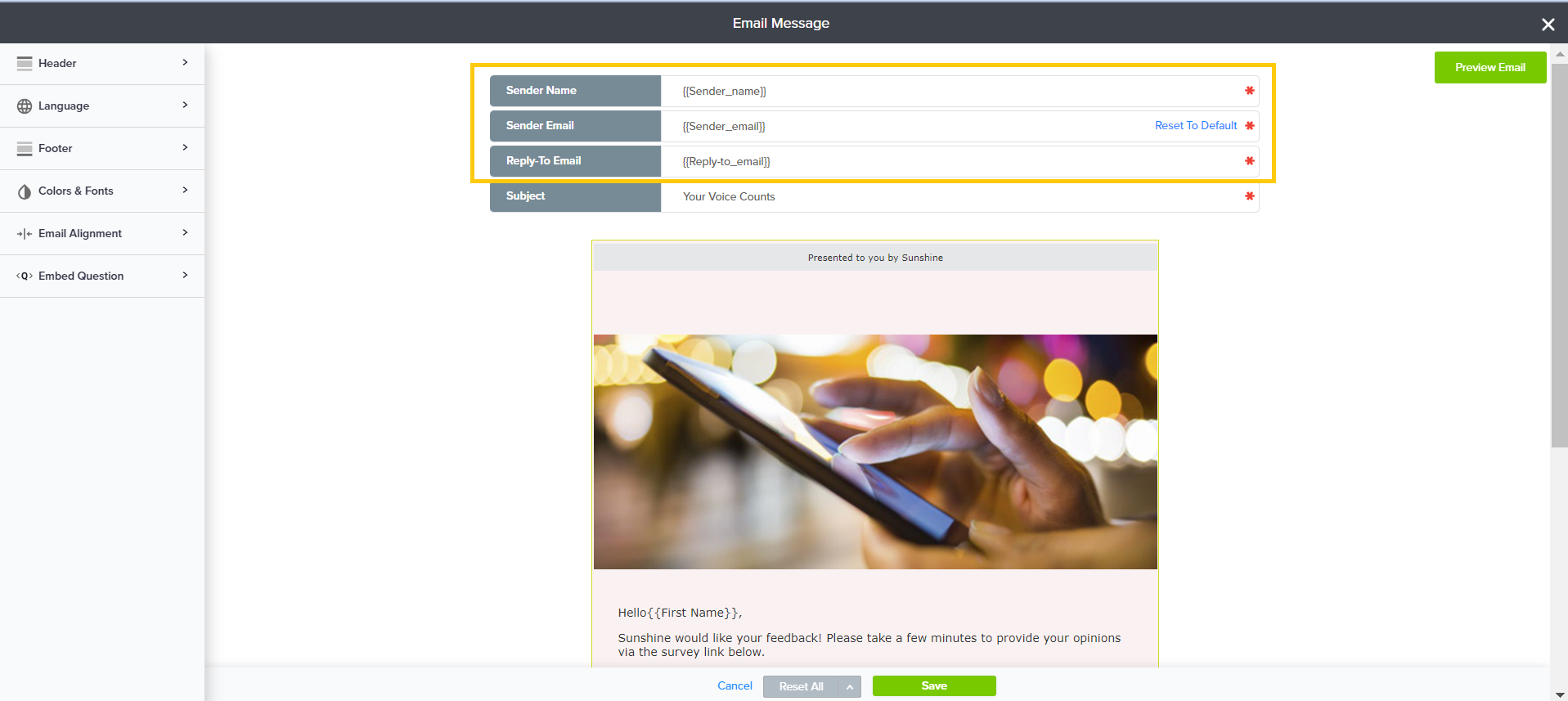Click the tablet header image in email
The height and width of the screenshot is (701, 1568).
pos(875,452)
